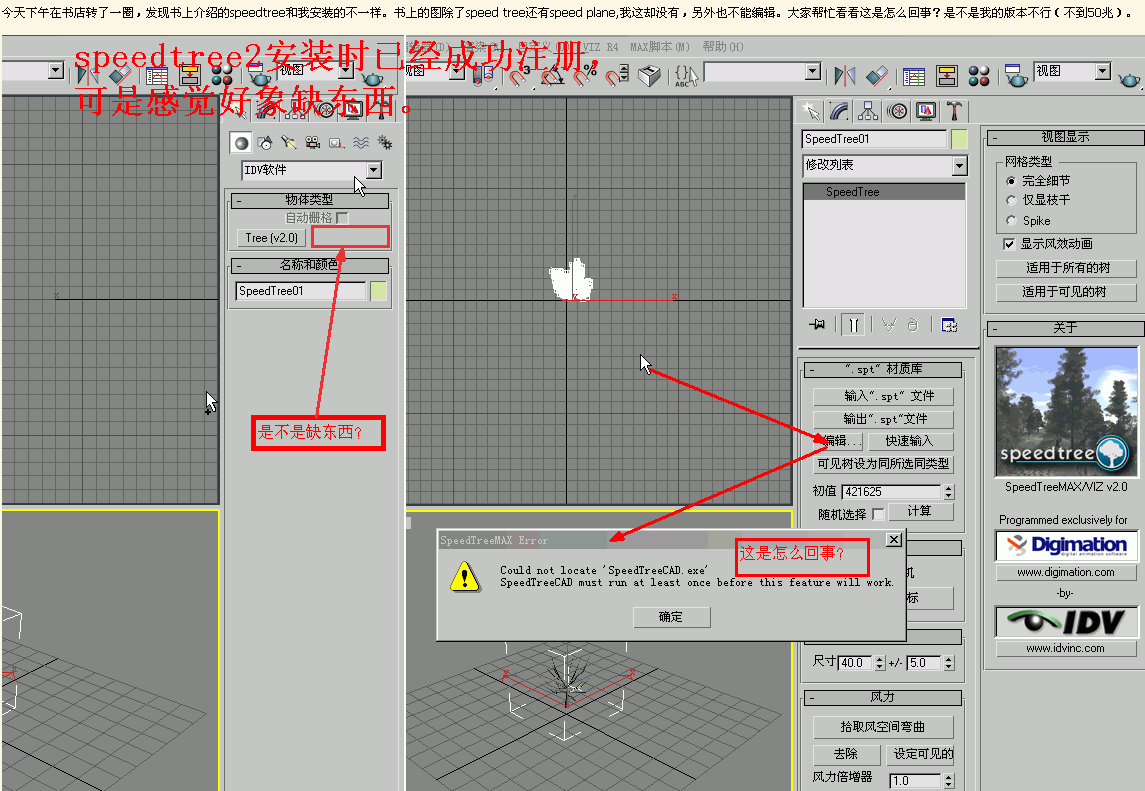
Task: Select Geometry category sphere icon in create panel
Action: (241, 142)
